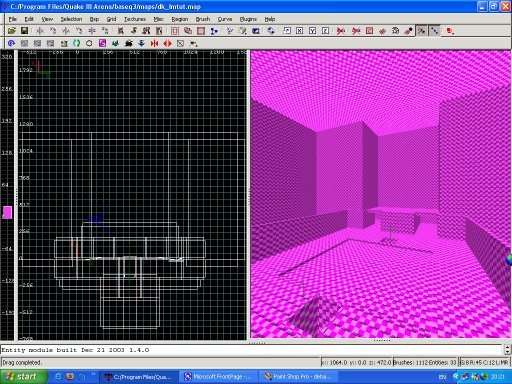Enable the free rotation tool
This screenshot has width=512, height=384.
coord(271,31)
